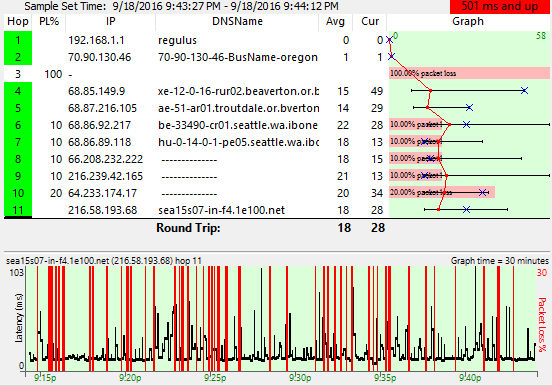
Task: Click Cur value 49 for hop 4
Action: click(377, 91)
